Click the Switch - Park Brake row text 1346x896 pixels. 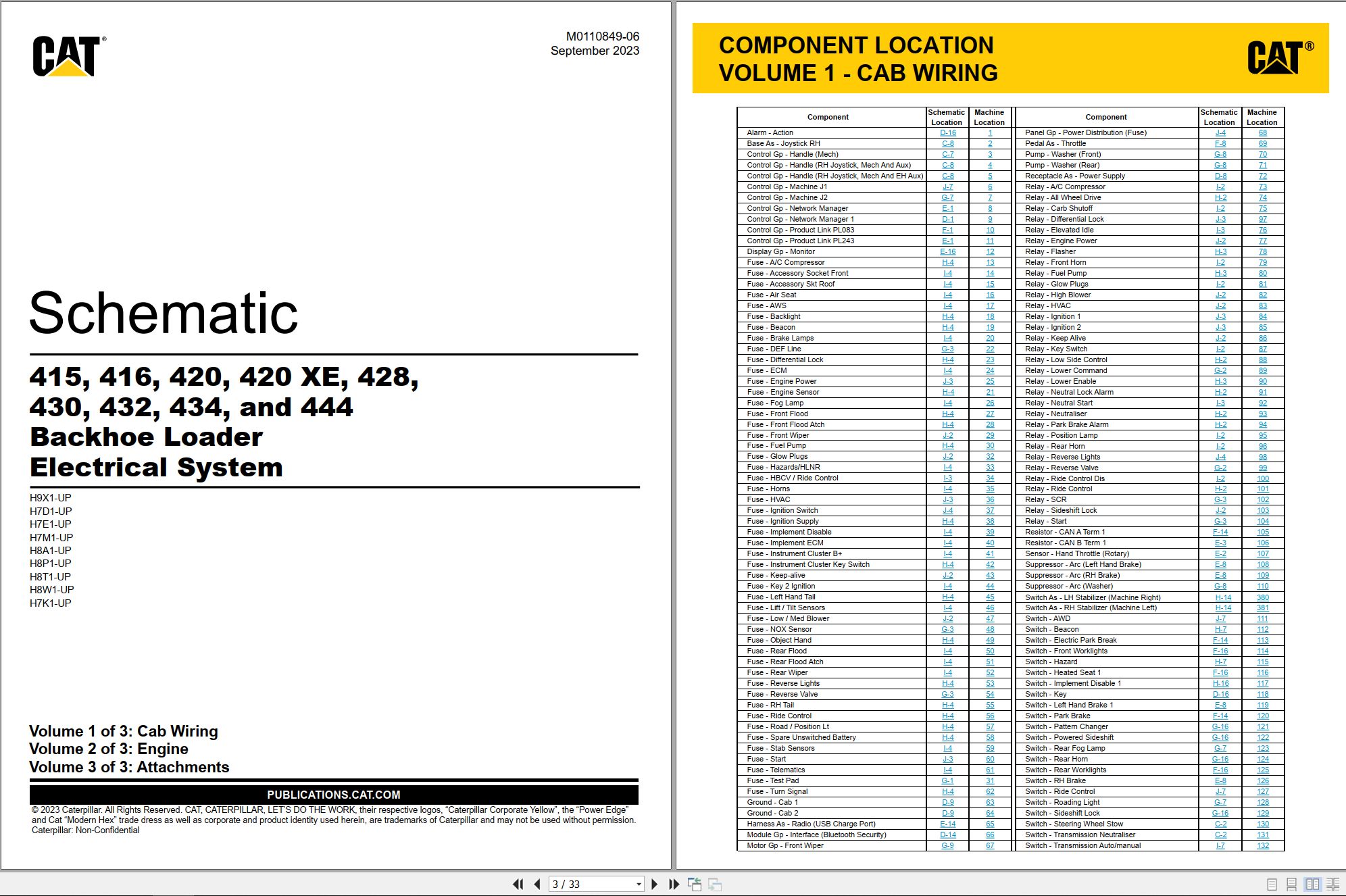coord(1057,716)
